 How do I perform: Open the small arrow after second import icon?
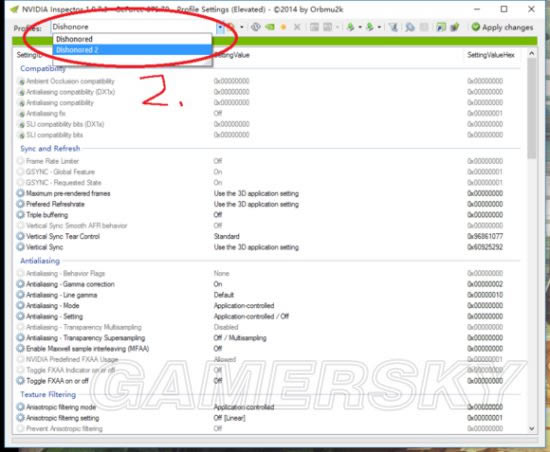(379, 27)
